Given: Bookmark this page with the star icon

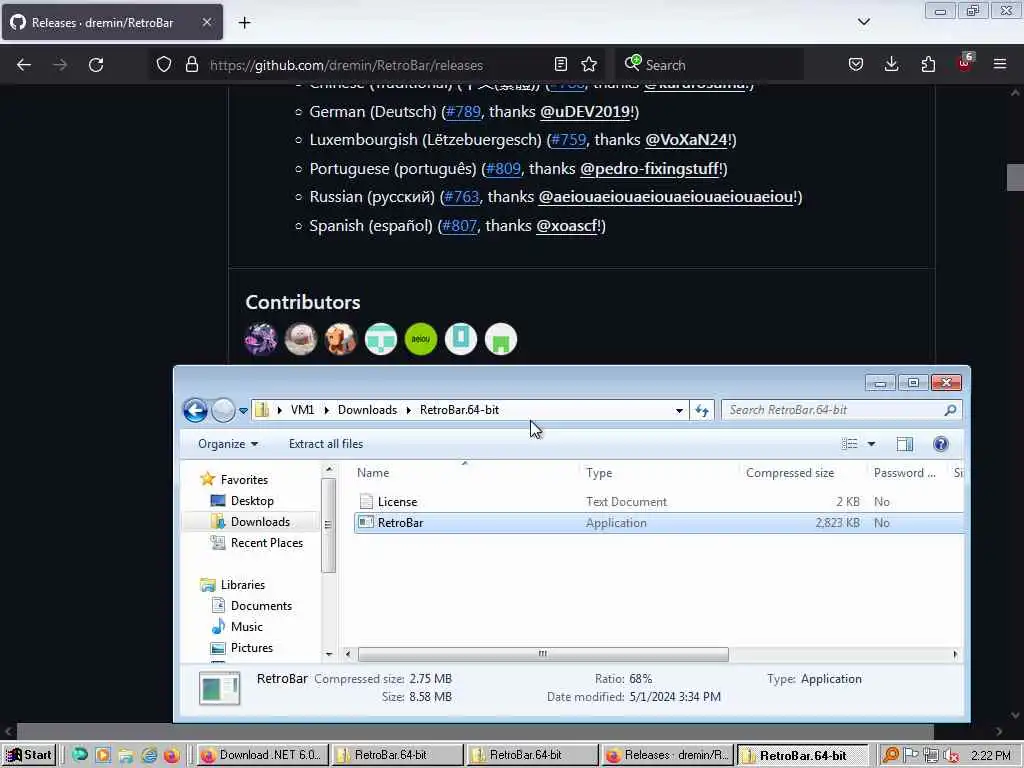Looking at the screenshot, I should pos(589,64).
